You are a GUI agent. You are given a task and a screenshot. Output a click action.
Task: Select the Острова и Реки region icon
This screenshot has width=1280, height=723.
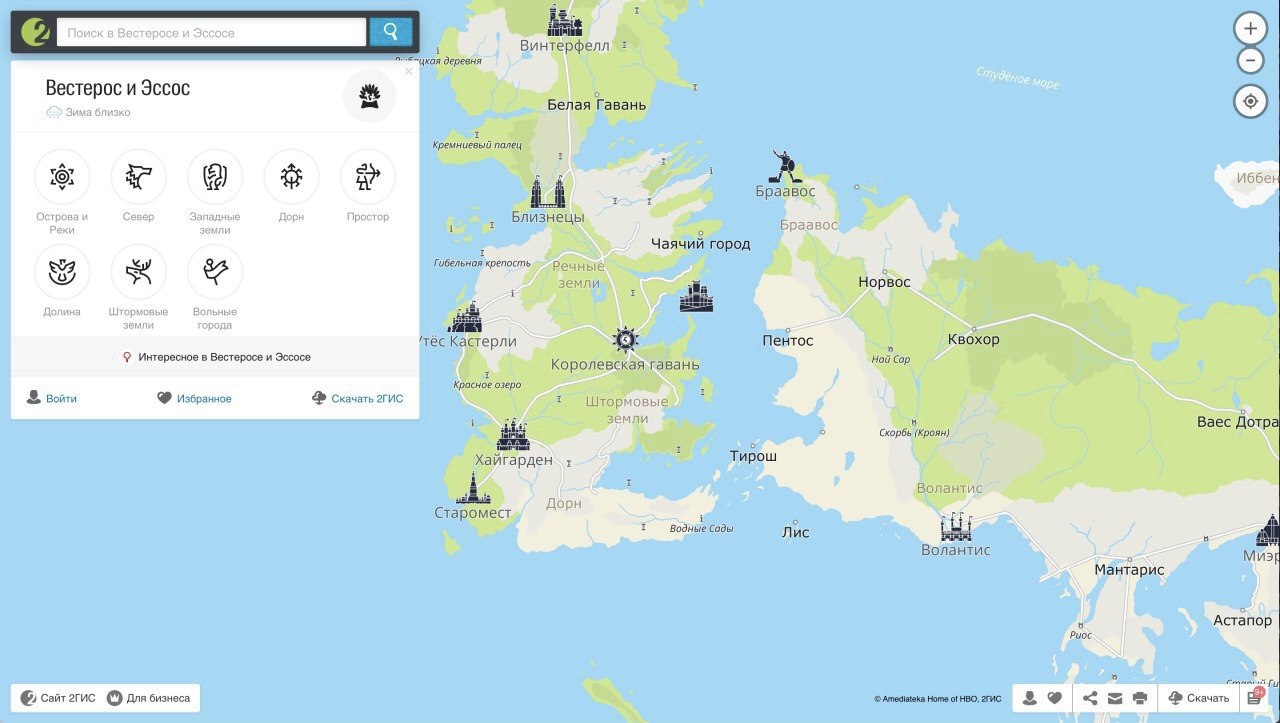pos(62,177)
